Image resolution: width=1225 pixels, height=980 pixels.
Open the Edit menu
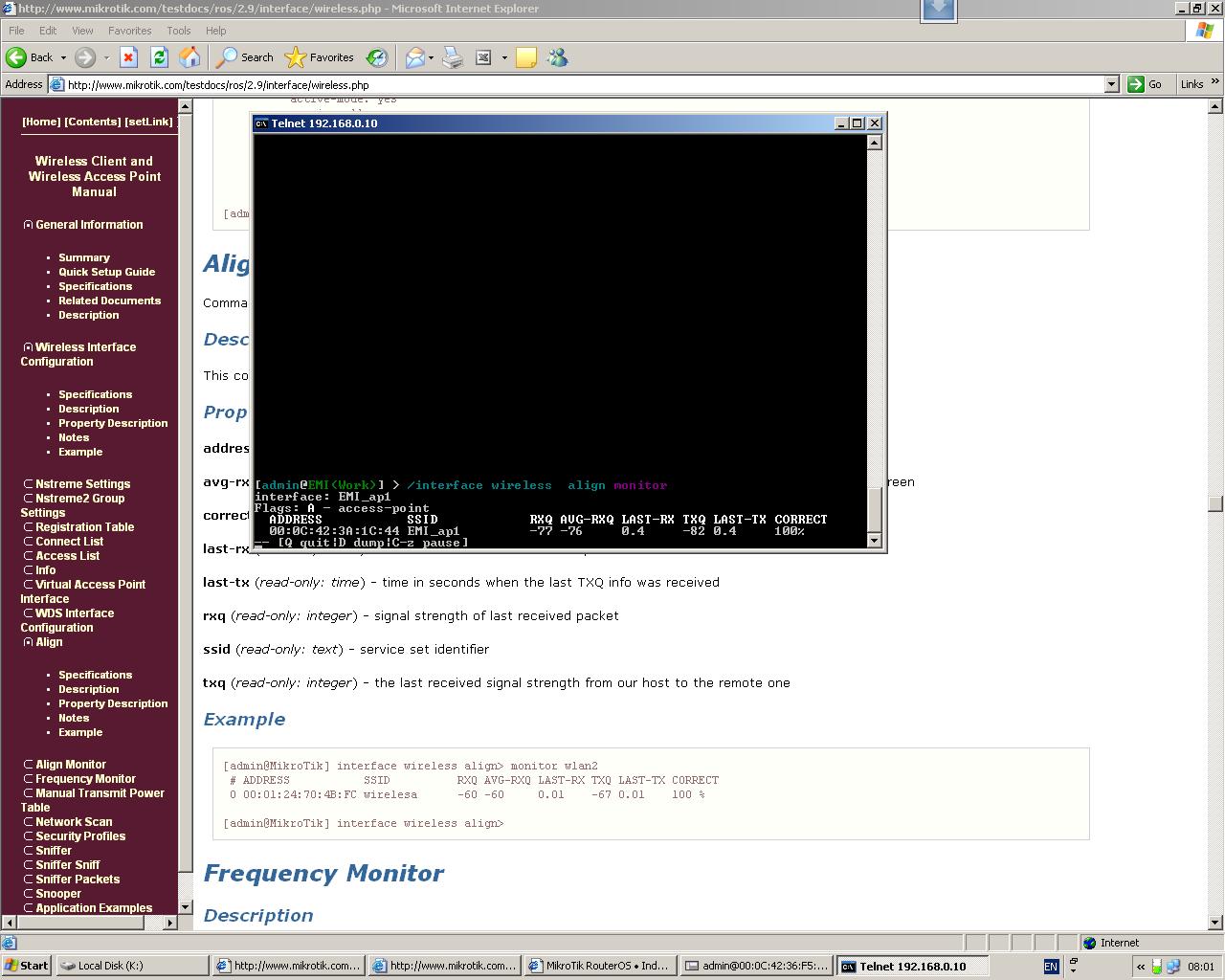click(48, 31)
